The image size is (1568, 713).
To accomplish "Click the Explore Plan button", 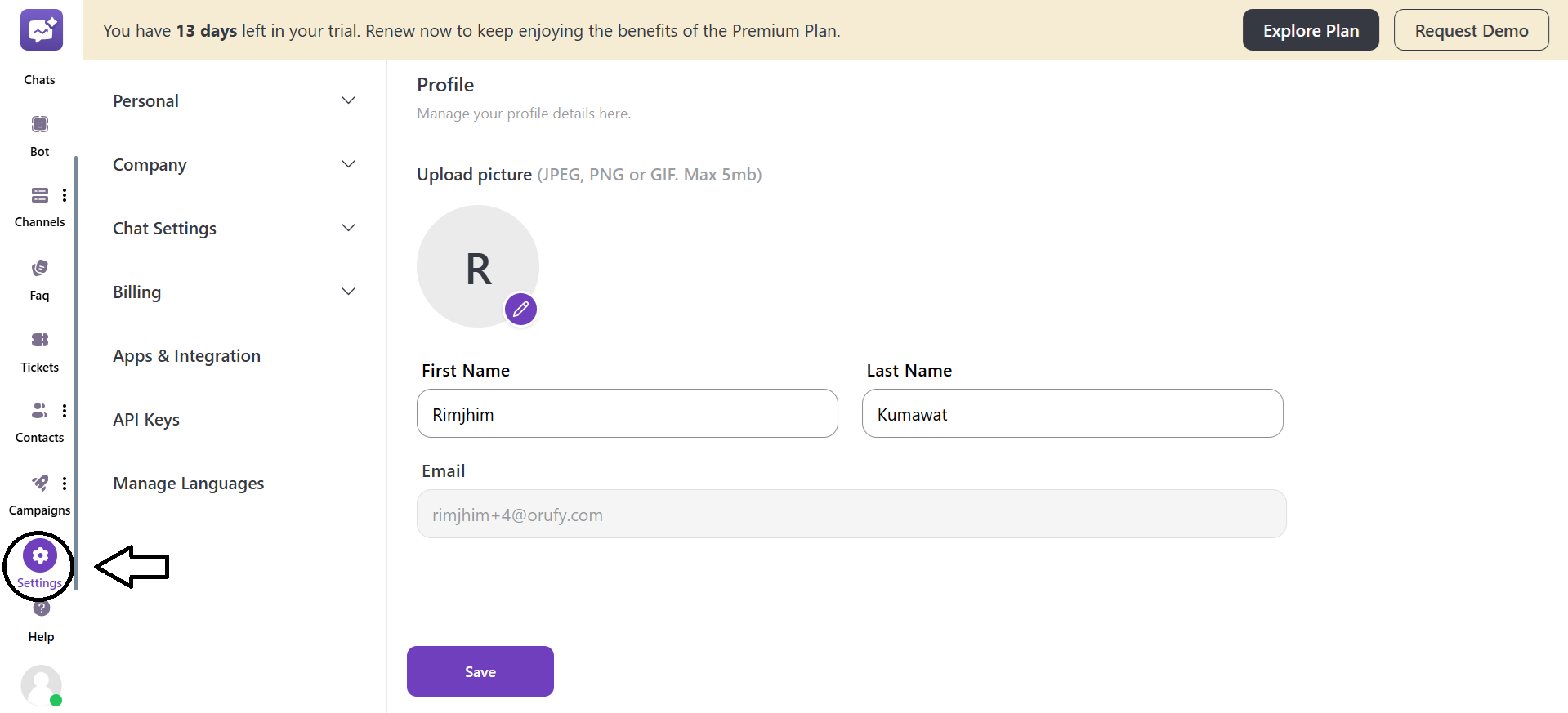I will (x=1310, y=30).
